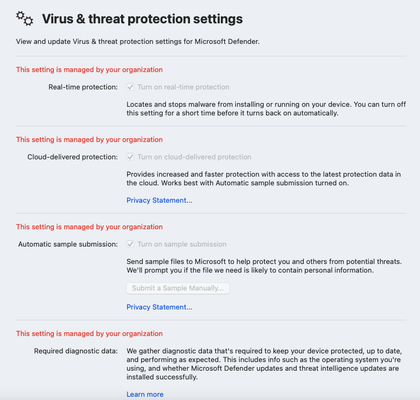This screenshot has height=400, width=420.
Task: Click the Automatic sample submission field label
Action: 68,244
